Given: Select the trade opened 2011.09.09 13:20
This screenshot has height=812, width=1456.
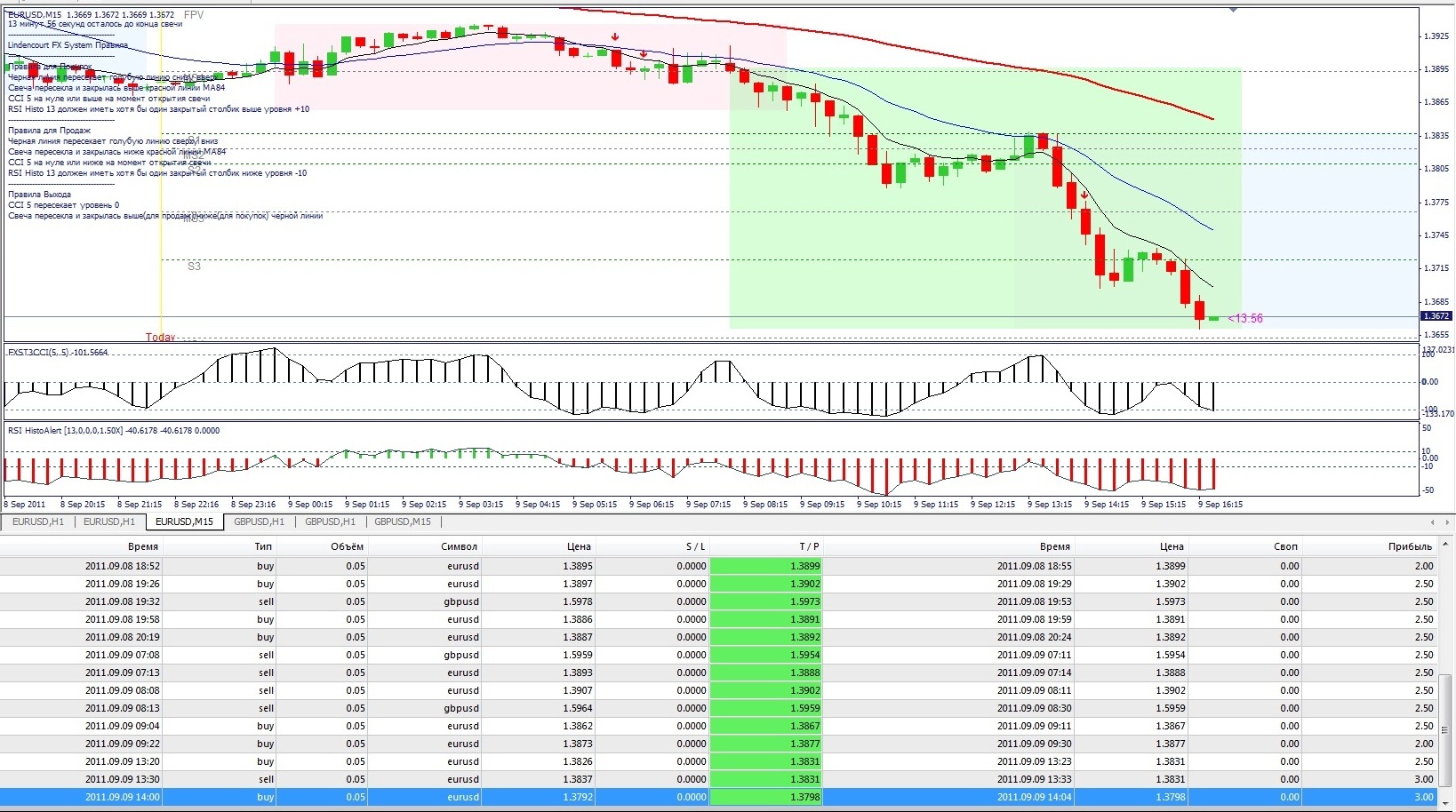Looking at the screenshot, I should coord(718,761).
